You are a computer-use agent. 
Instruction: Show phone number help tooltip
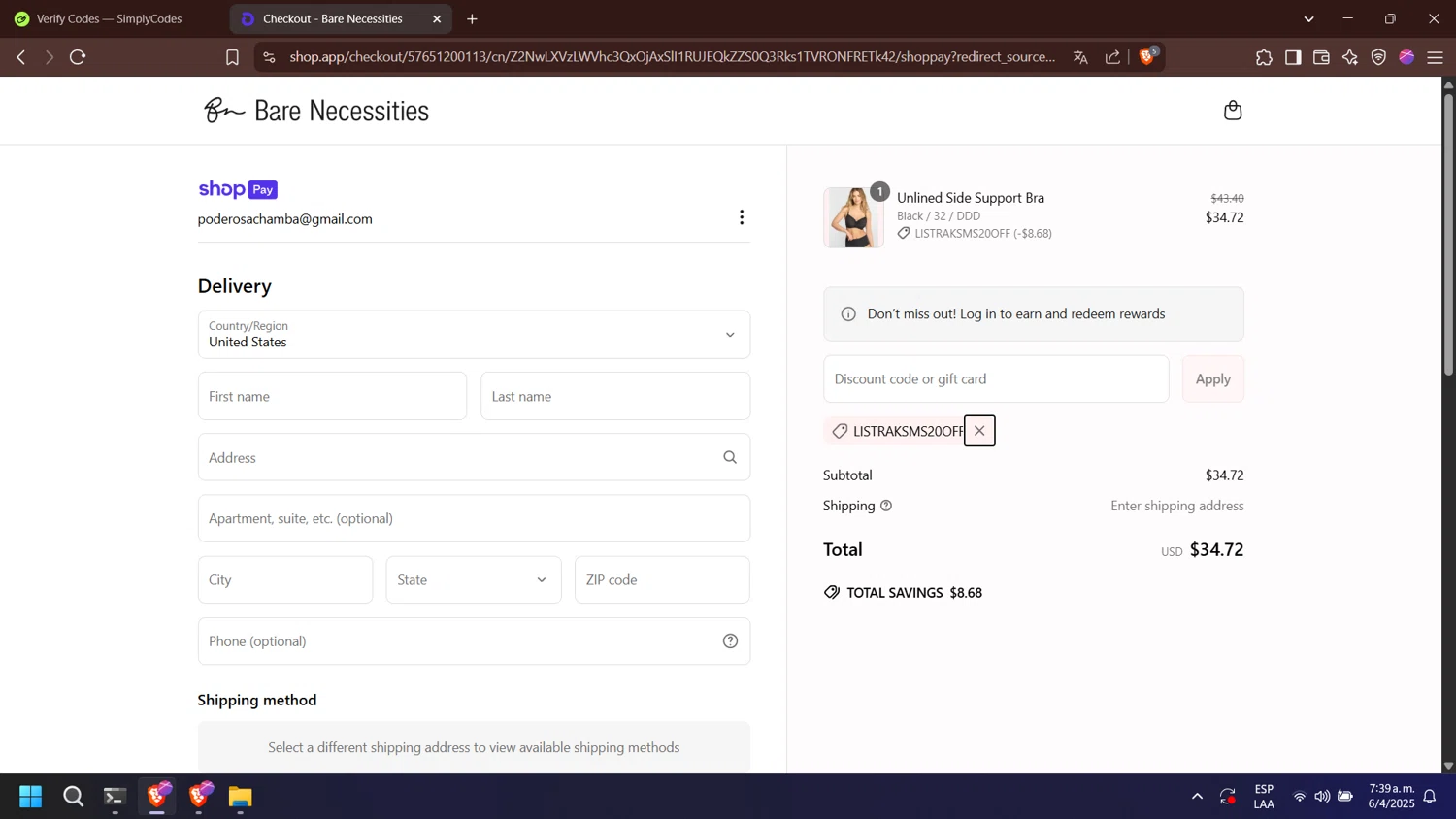[x=730, y=641]
